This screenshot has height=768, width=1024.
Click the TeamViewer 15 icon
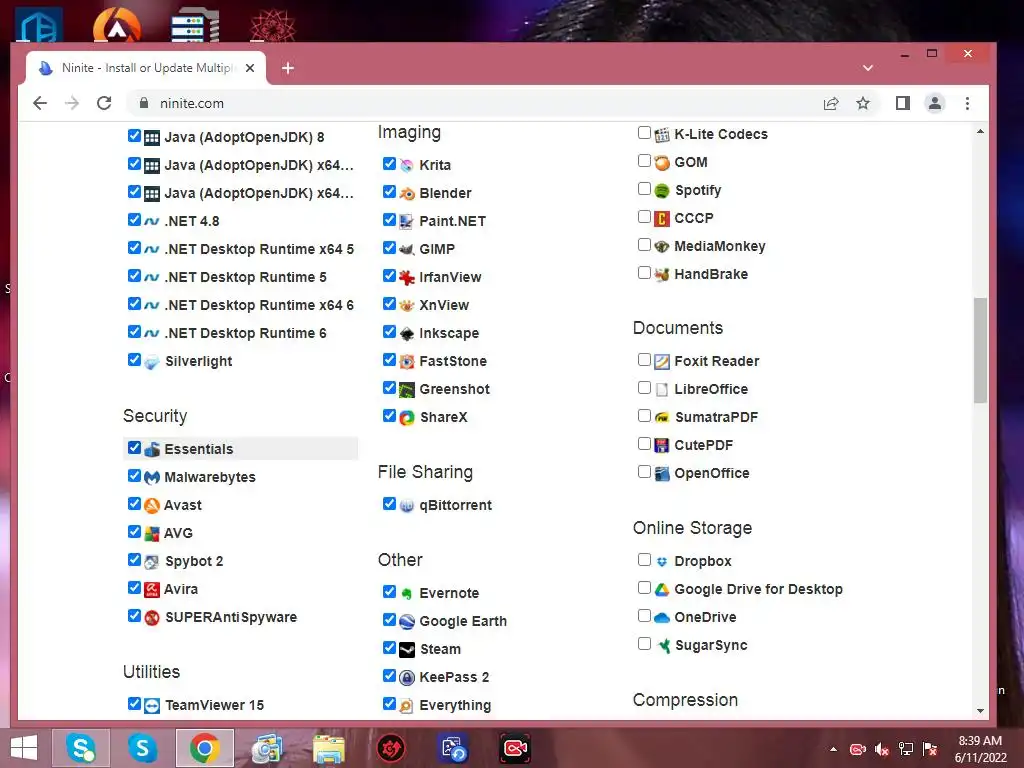pyautogui.click(x=152, y=706)
